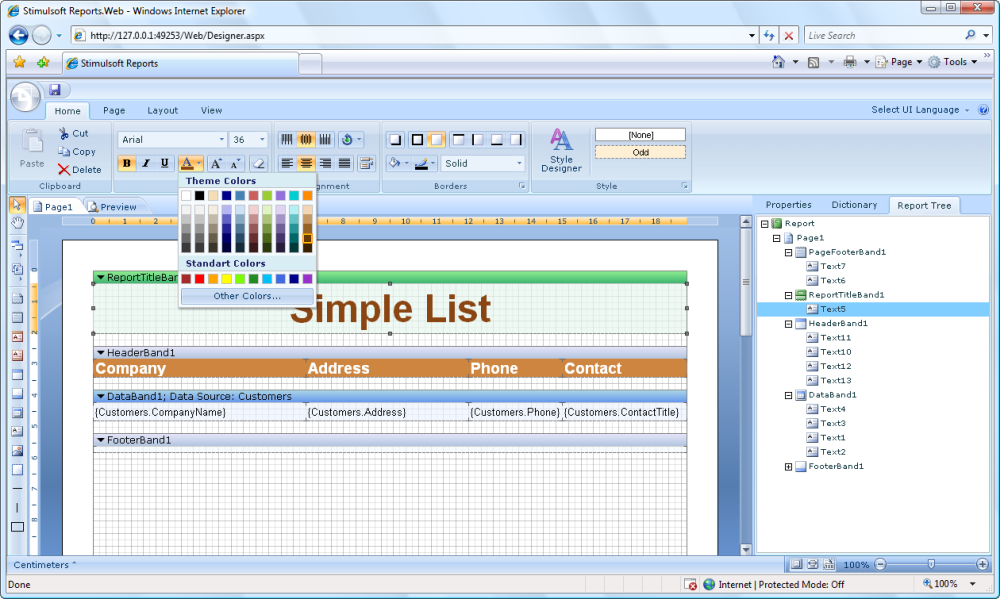The height and width of the screenshot is (599, 1000).
Task: Toggle center horizontal text alignment
Action: (x=306, y=163)
